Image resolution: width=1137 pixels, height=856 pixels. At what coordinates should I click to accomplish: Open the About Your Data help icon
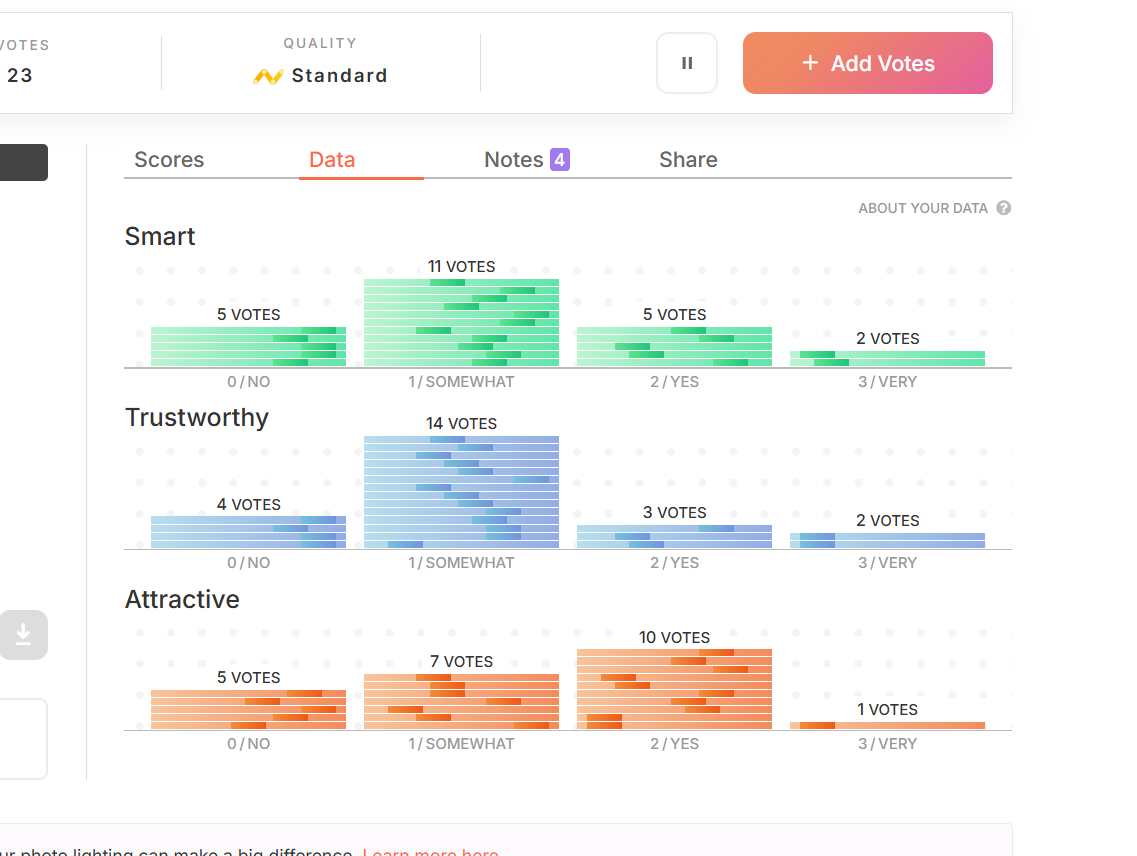tap(1004, 208)
